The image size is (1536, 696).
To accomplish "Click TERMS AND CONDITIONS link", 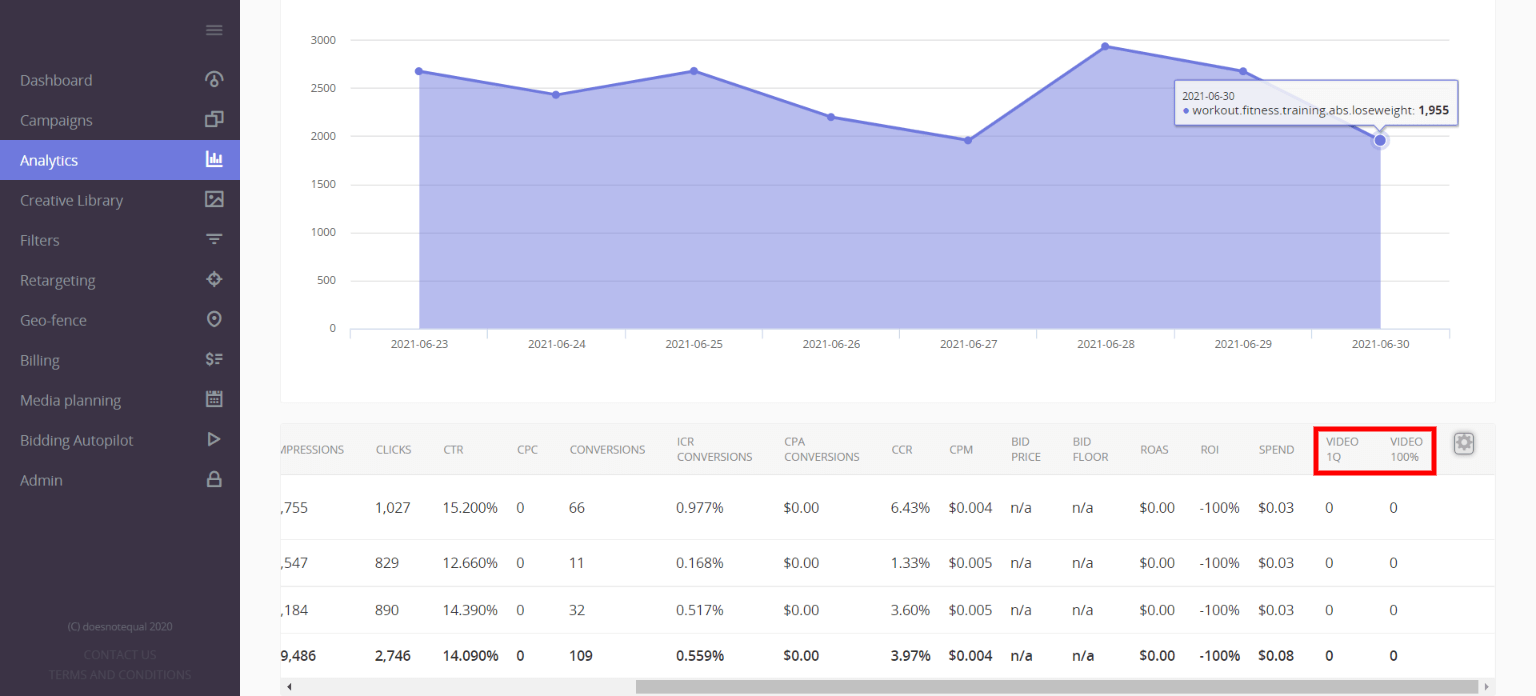I will click(120, 675).
